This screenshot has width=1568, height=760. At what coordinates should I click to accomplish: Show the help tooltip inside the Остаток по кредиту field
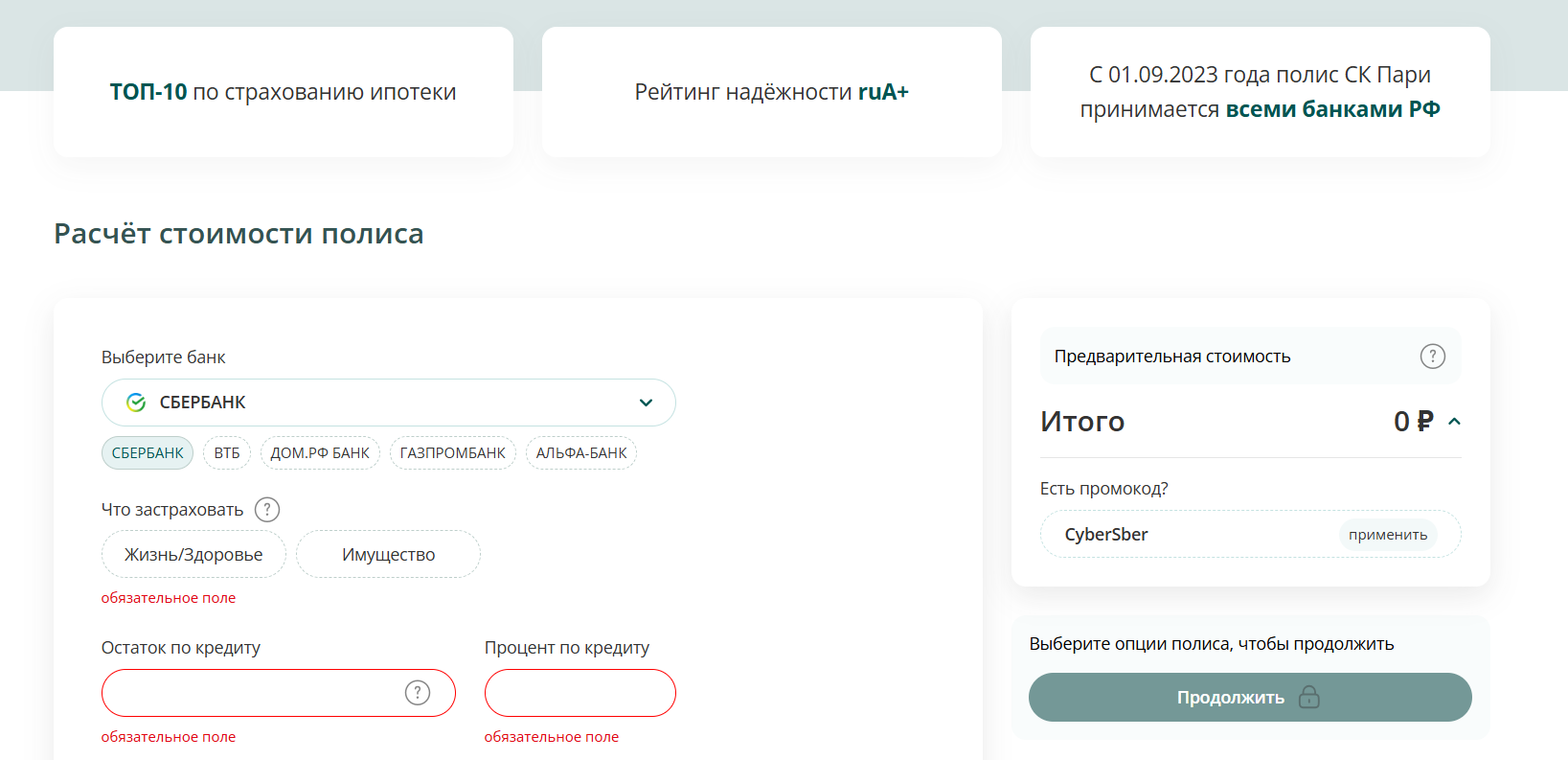pos(418,693)
